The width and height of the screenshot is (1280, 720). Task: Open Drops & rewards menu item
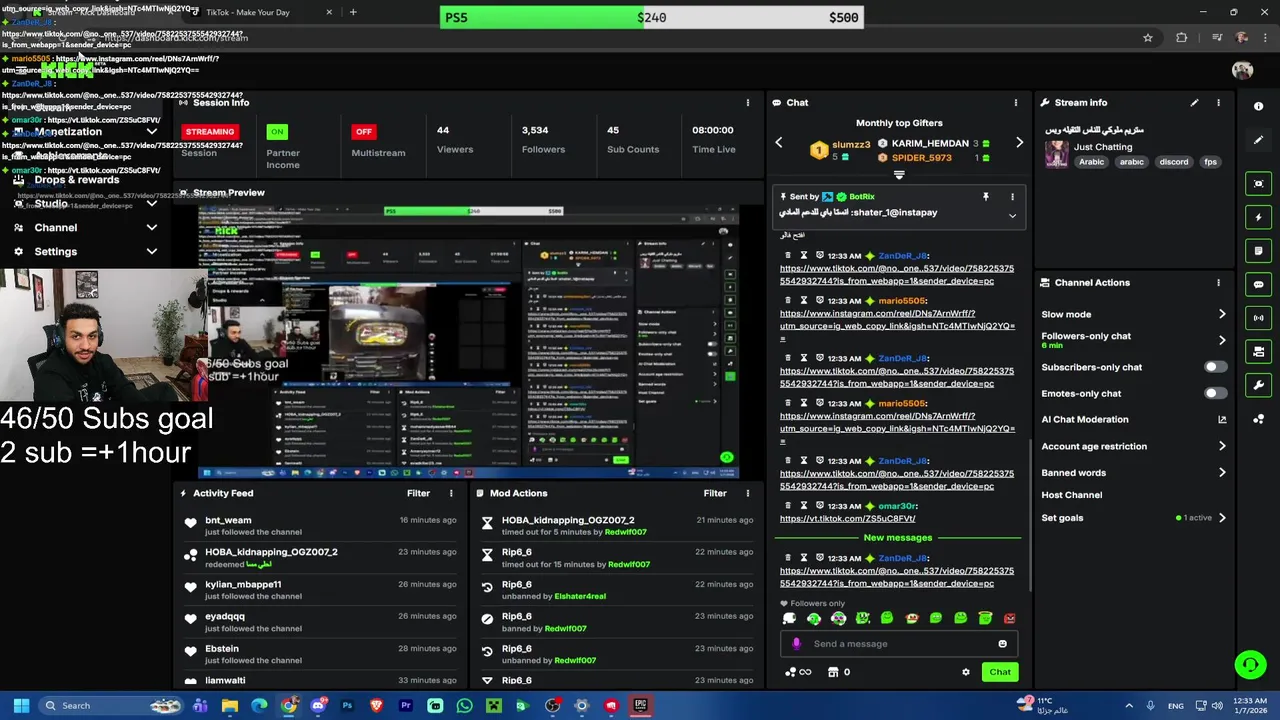pos(77,180)
